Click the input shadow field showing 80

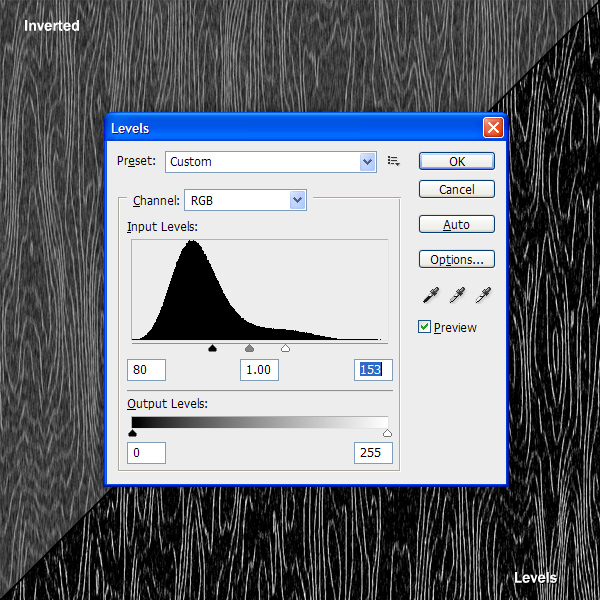(147, 370)
